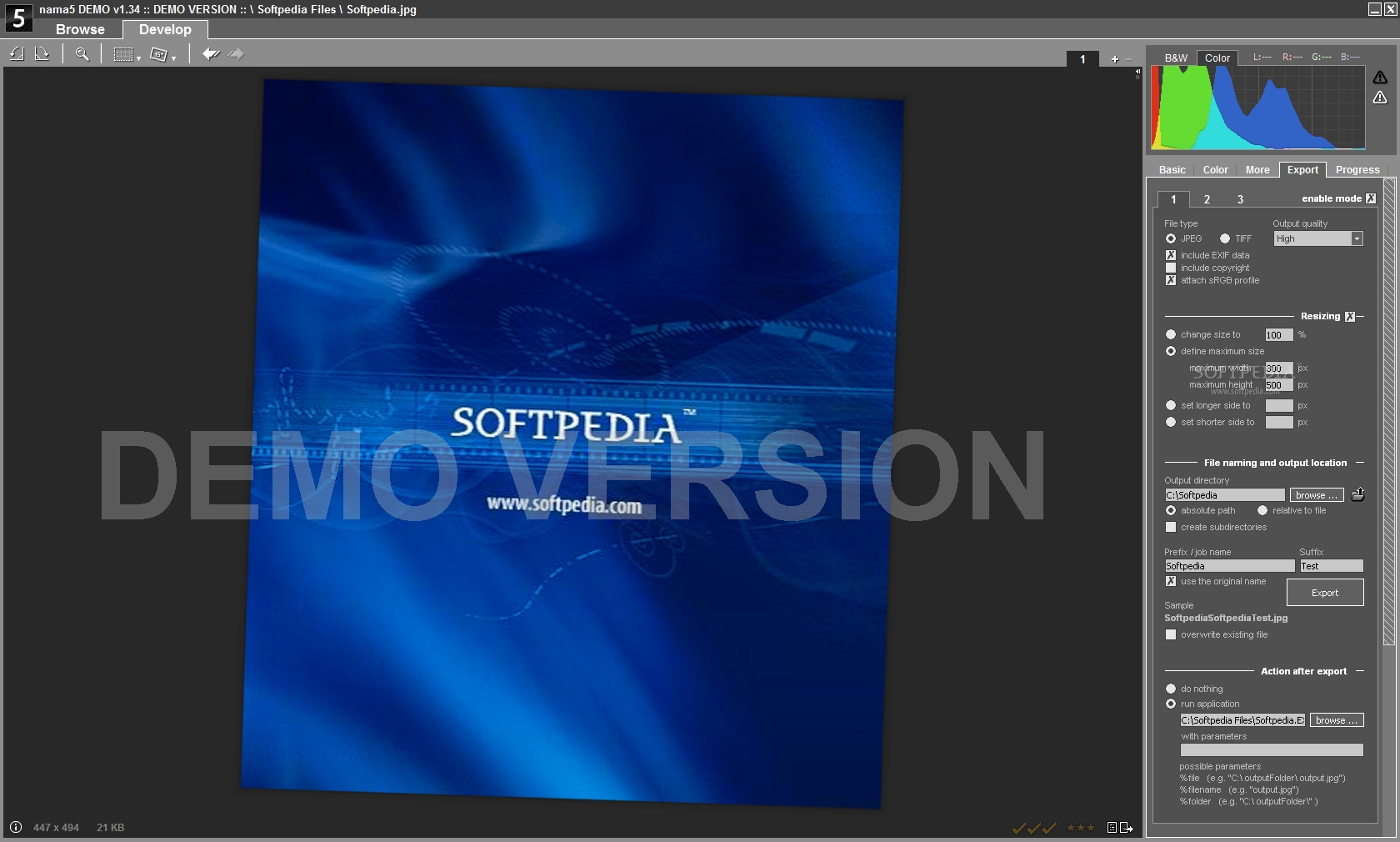
Task: Select absolute path option
Action: pyautogui.click(x=1171, y=510)
